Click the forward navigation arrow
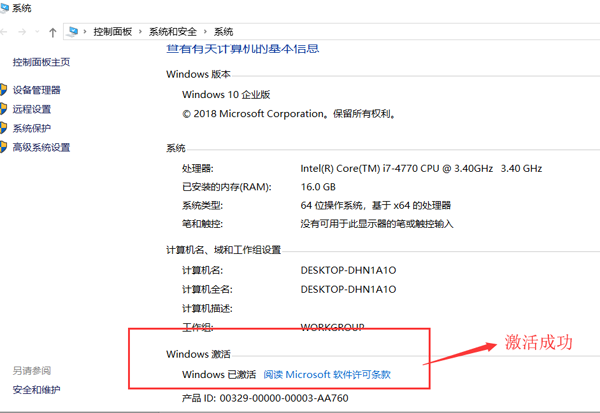The image size is (600, 413). (x=22, y=32)
